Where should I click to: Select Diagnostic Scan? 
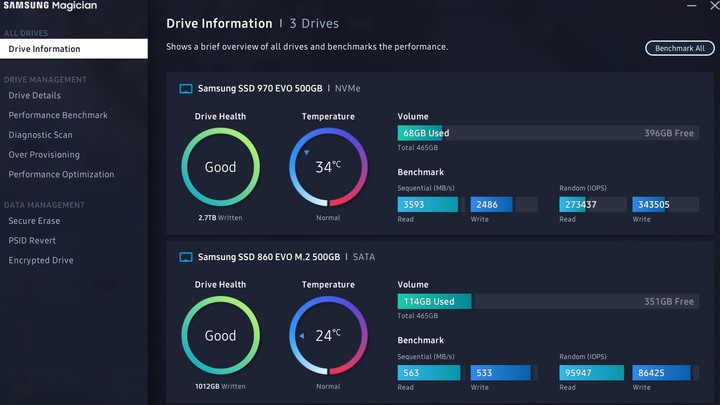coord(40,135)
